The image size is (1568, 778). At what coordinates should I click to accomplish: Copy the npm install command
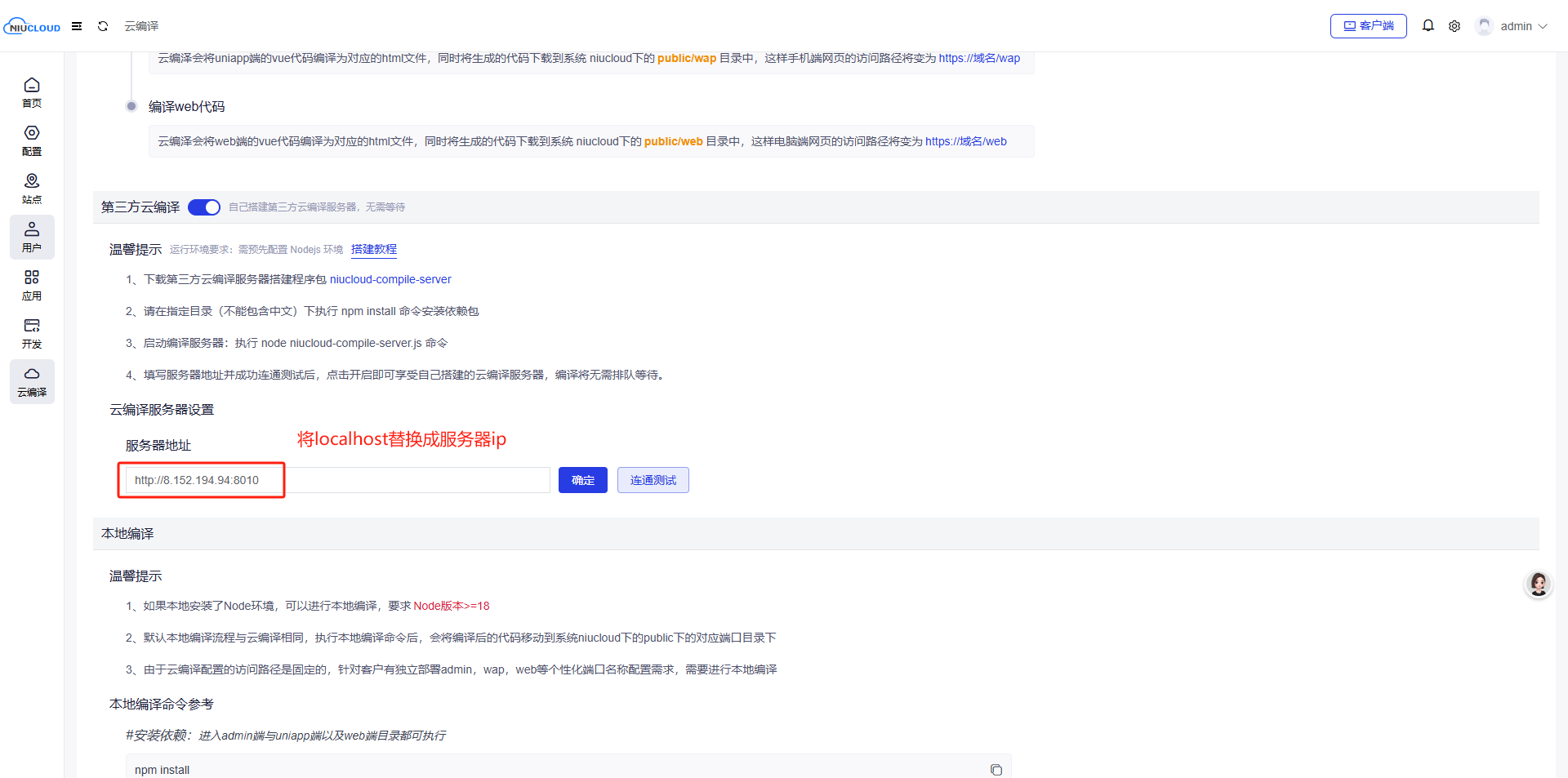click(x=996, y=770)
